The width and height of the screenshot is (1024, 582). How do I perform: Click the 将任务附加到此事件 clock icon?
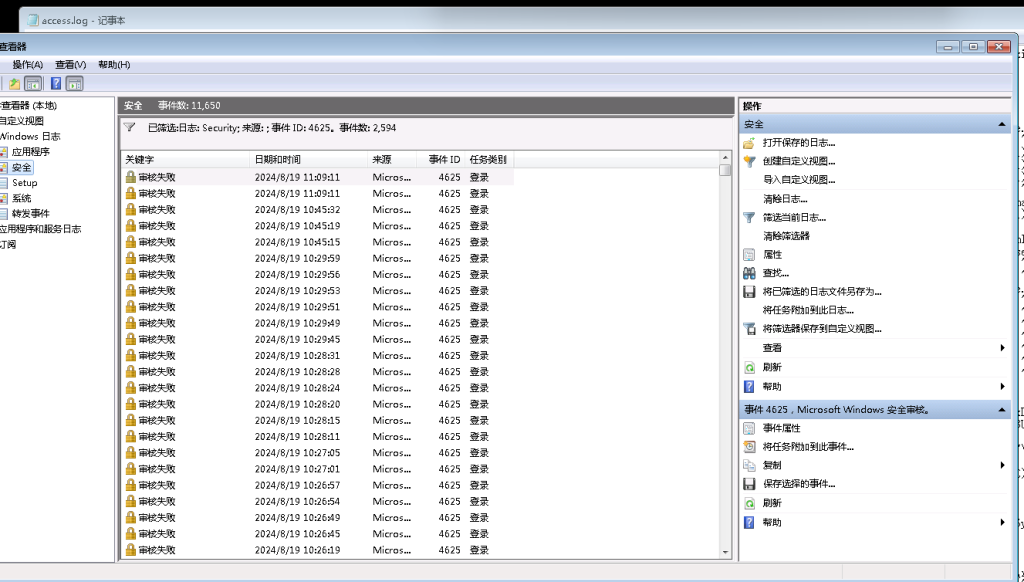[749, 447]
